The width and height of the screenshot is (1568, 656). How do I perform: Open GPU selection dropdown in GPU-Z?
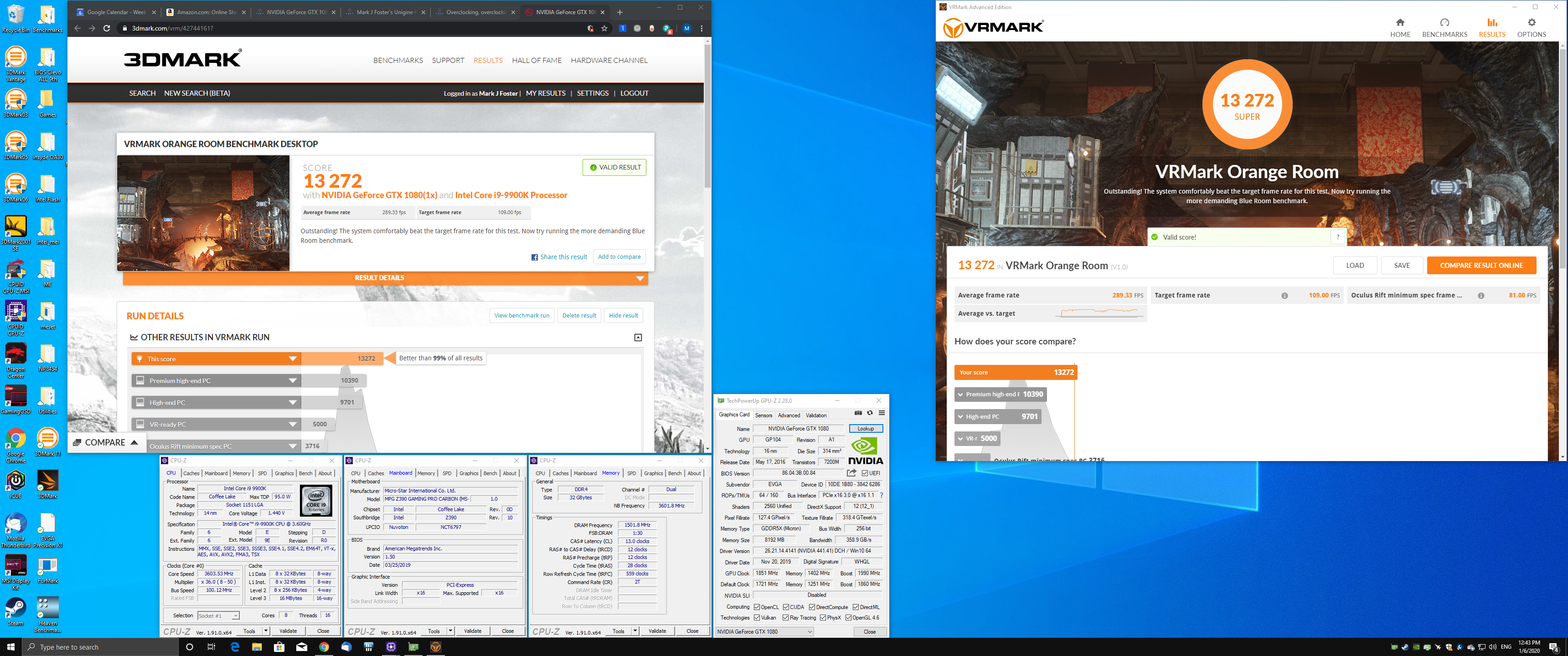[x=764, y=632]
